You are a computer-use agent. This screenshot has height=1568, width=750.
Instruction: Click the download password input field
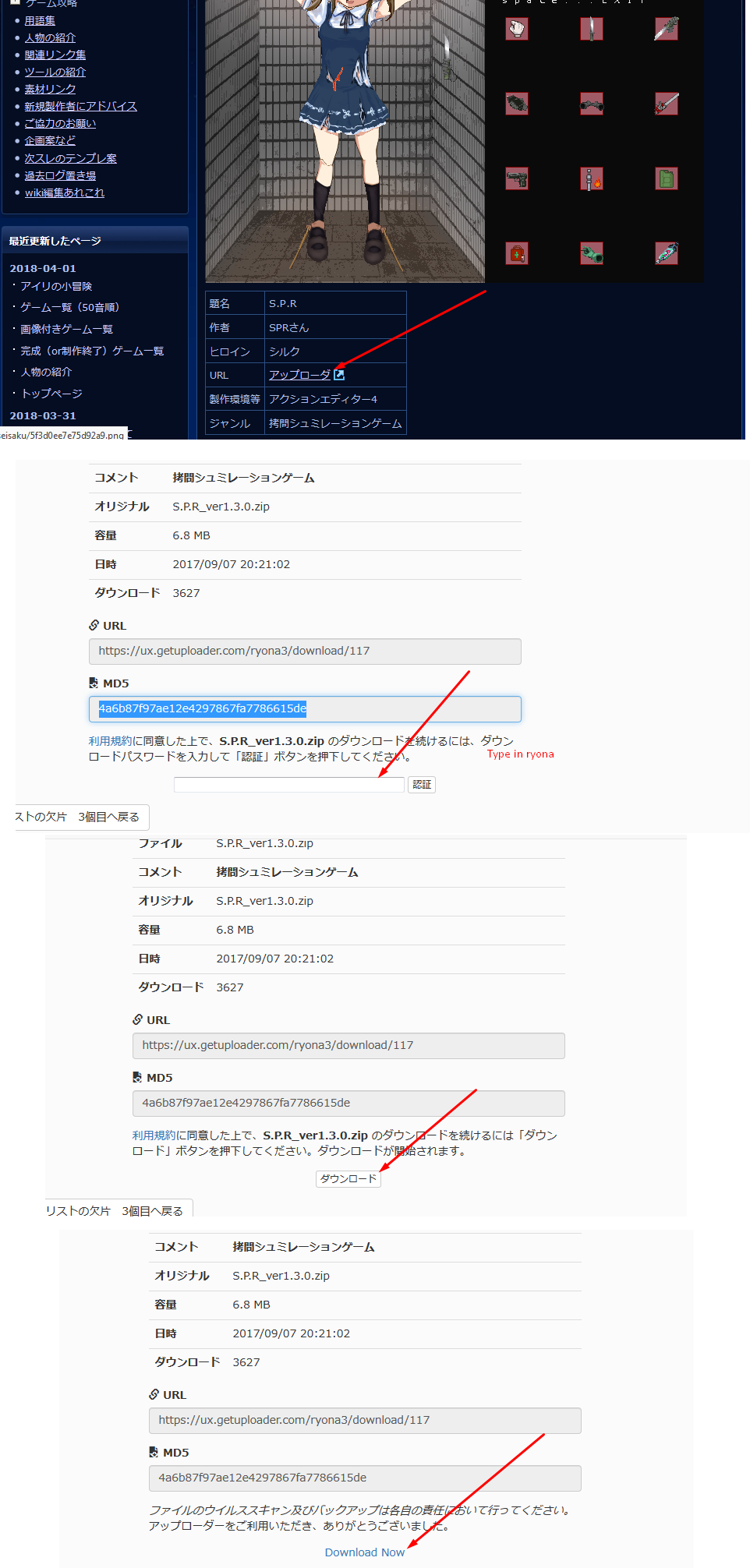(x=288, y=785)
